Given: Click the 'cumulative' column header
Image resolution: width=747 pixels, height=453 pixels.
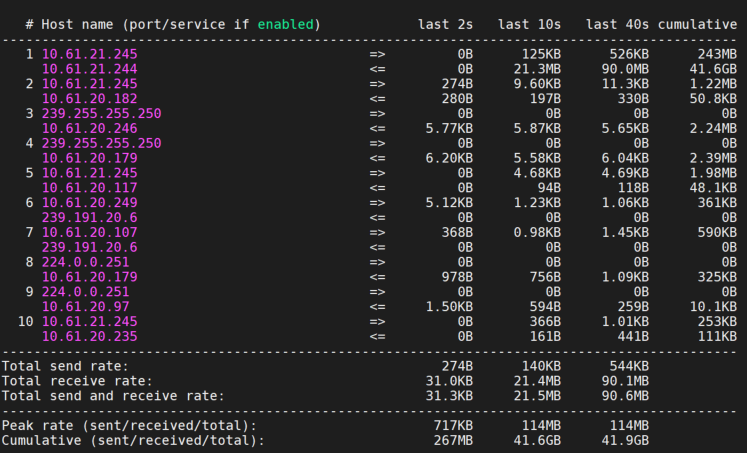Looking at the screenshot, I should (x=697, y=24).
